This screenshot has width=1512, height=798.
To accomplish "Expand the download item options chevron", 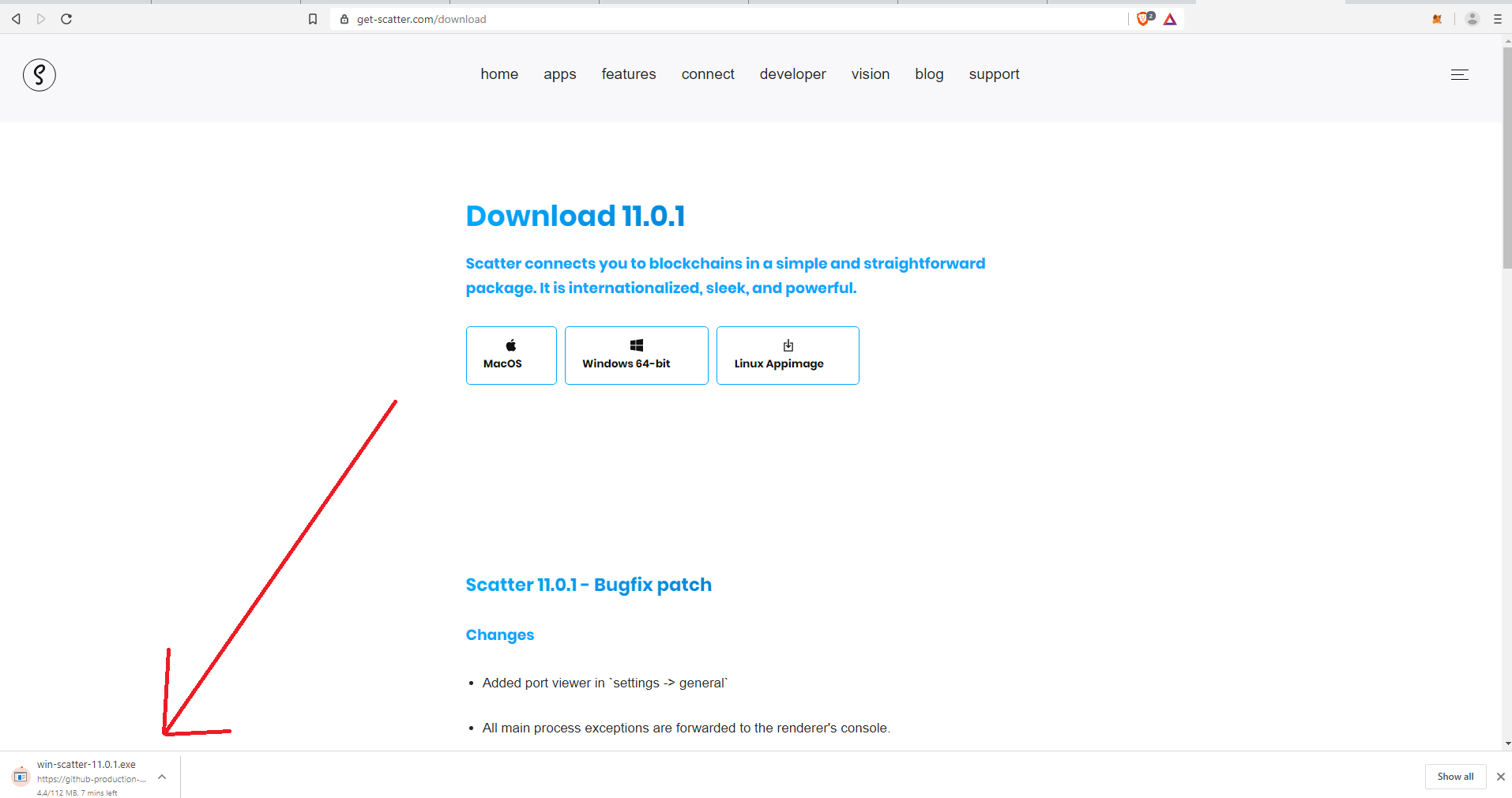I will pyautogui.click(x=162, y=777).
